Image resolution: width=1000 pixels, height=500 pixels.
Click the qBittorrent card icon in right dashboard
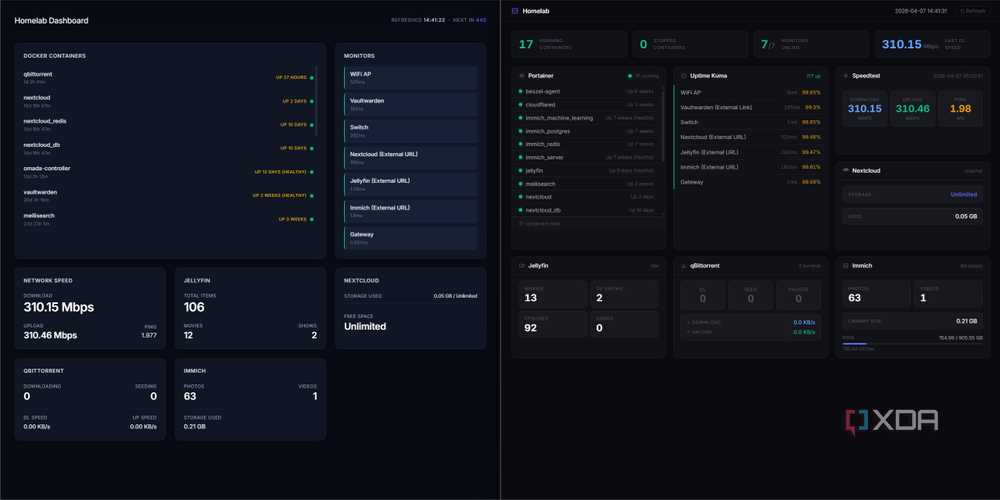click(x=684, y=266)
